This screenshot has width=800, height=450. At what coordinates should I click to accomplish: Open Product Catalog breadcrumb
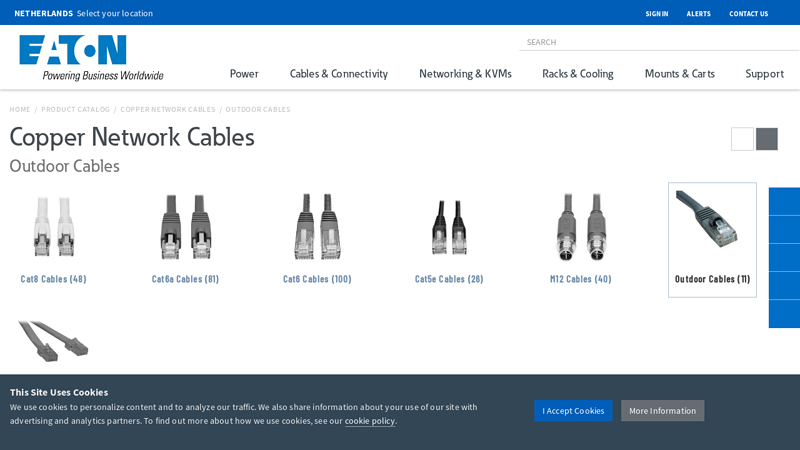[x=76, y=109]
